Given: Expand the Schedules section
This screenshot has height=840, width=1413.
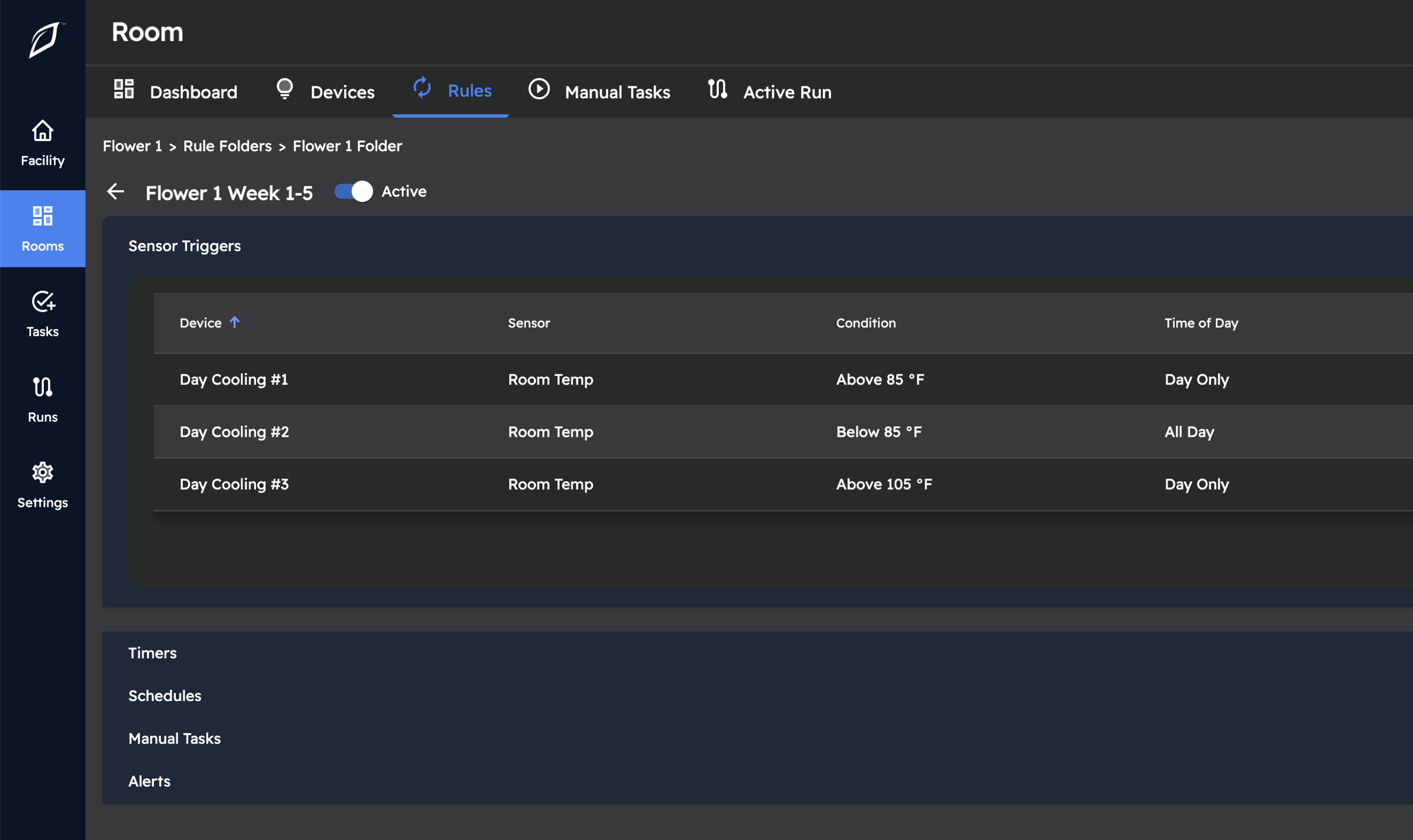Looking at the screenshot, I should 165,696.
